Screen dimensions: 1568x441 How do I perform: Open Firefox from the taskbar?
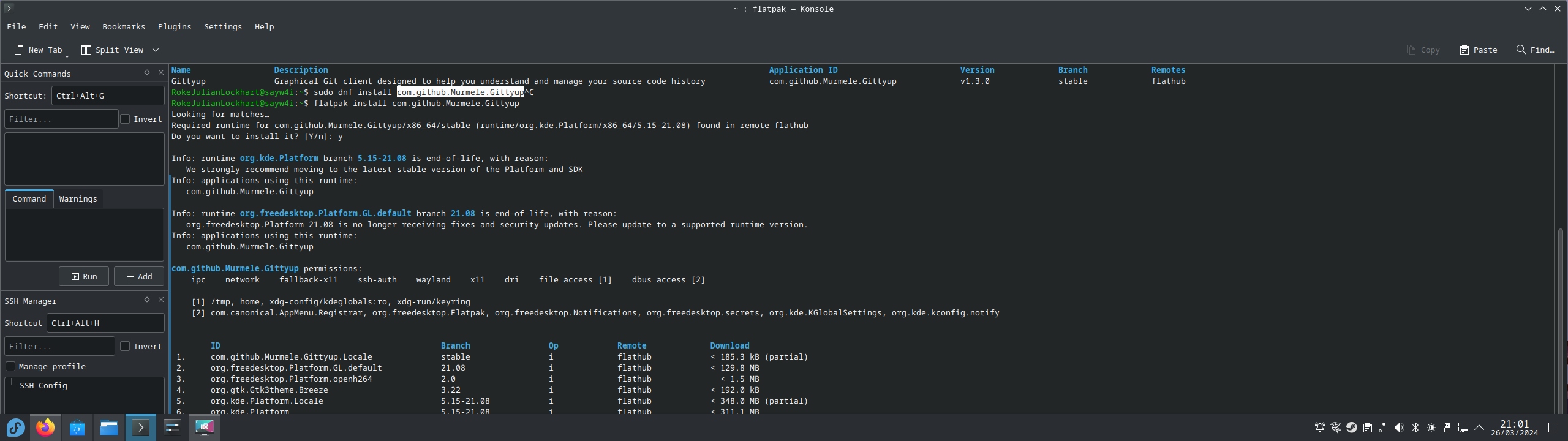[x=45, y=428]
